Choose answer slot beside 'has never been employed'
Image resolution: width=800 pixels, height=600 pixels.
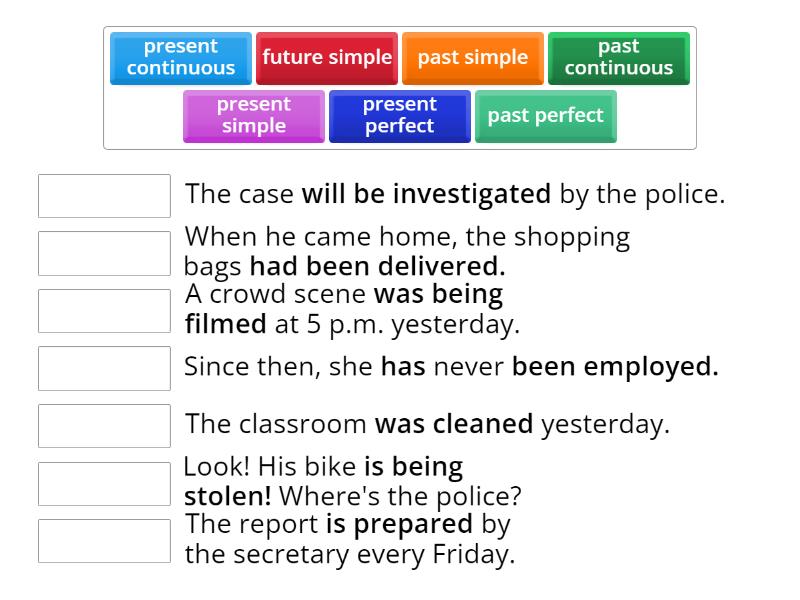pos(105,368)
